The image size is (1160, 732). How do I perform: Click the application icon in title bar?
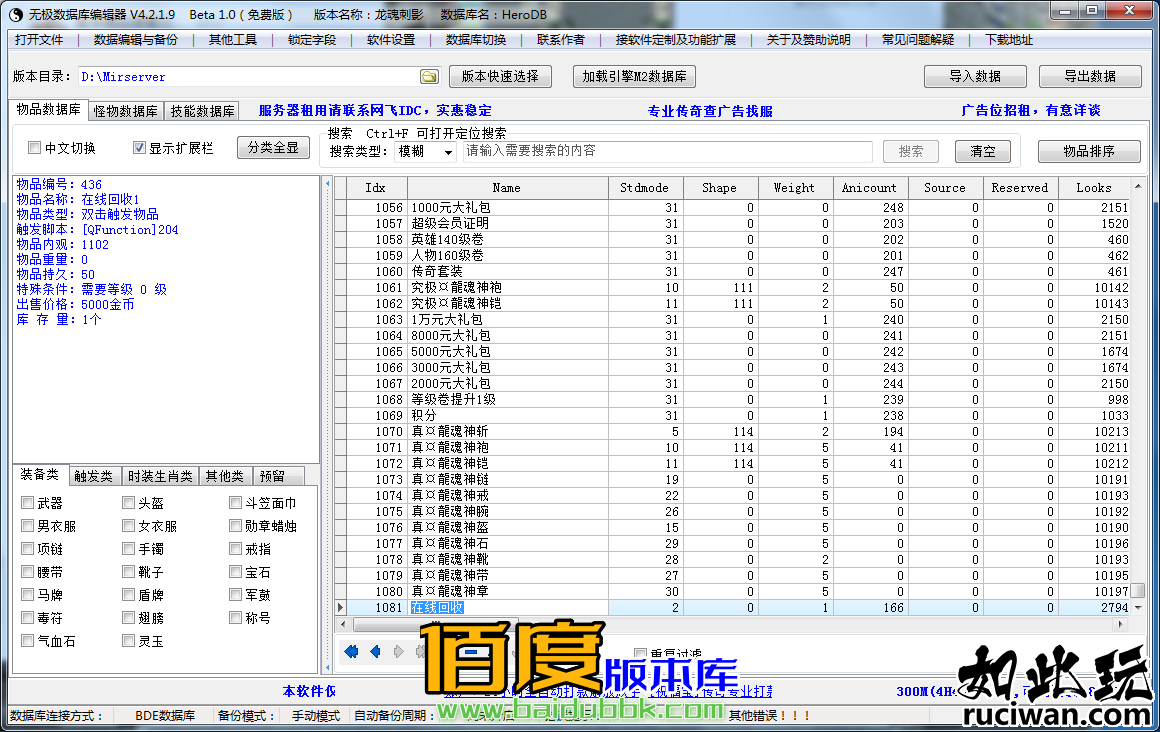coord(16,13)
